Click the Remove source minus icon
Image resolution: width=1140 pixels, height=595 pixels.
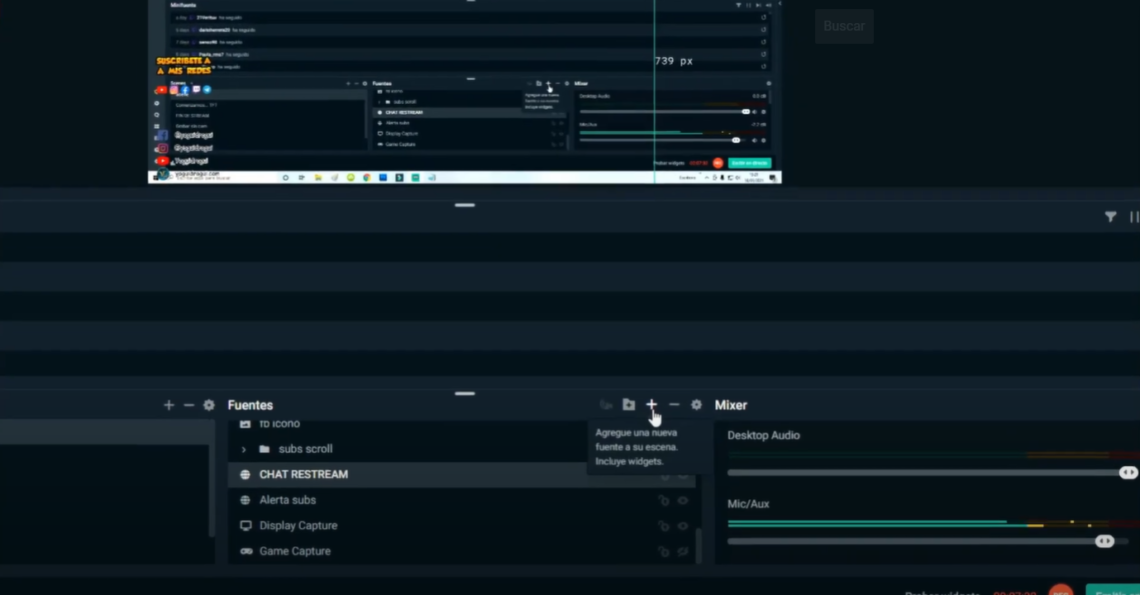point(674,405)
